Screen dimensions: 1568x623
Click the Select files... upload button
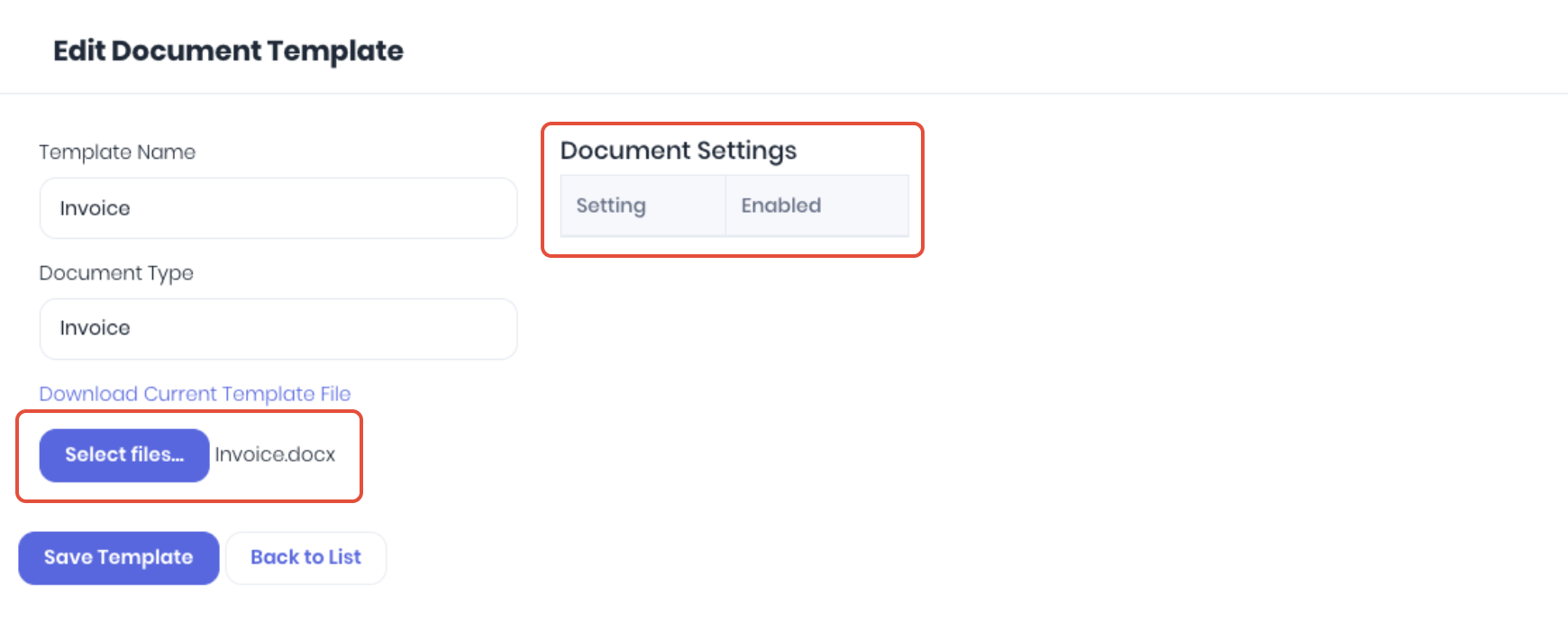coord(124,455)
